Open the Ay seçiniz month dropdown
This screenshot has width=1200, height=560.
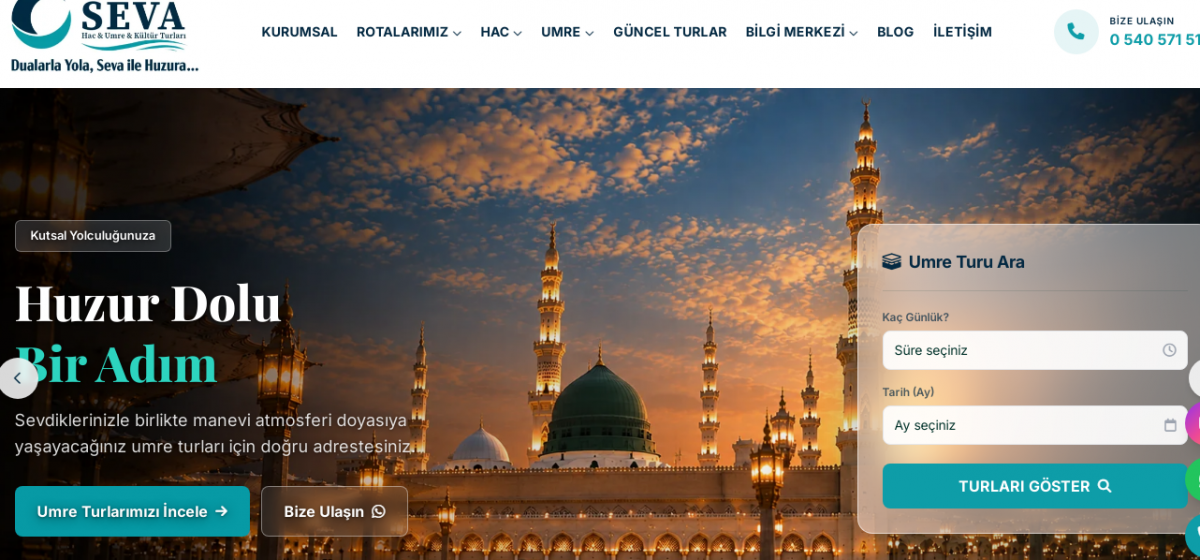tap(1035, 425)
